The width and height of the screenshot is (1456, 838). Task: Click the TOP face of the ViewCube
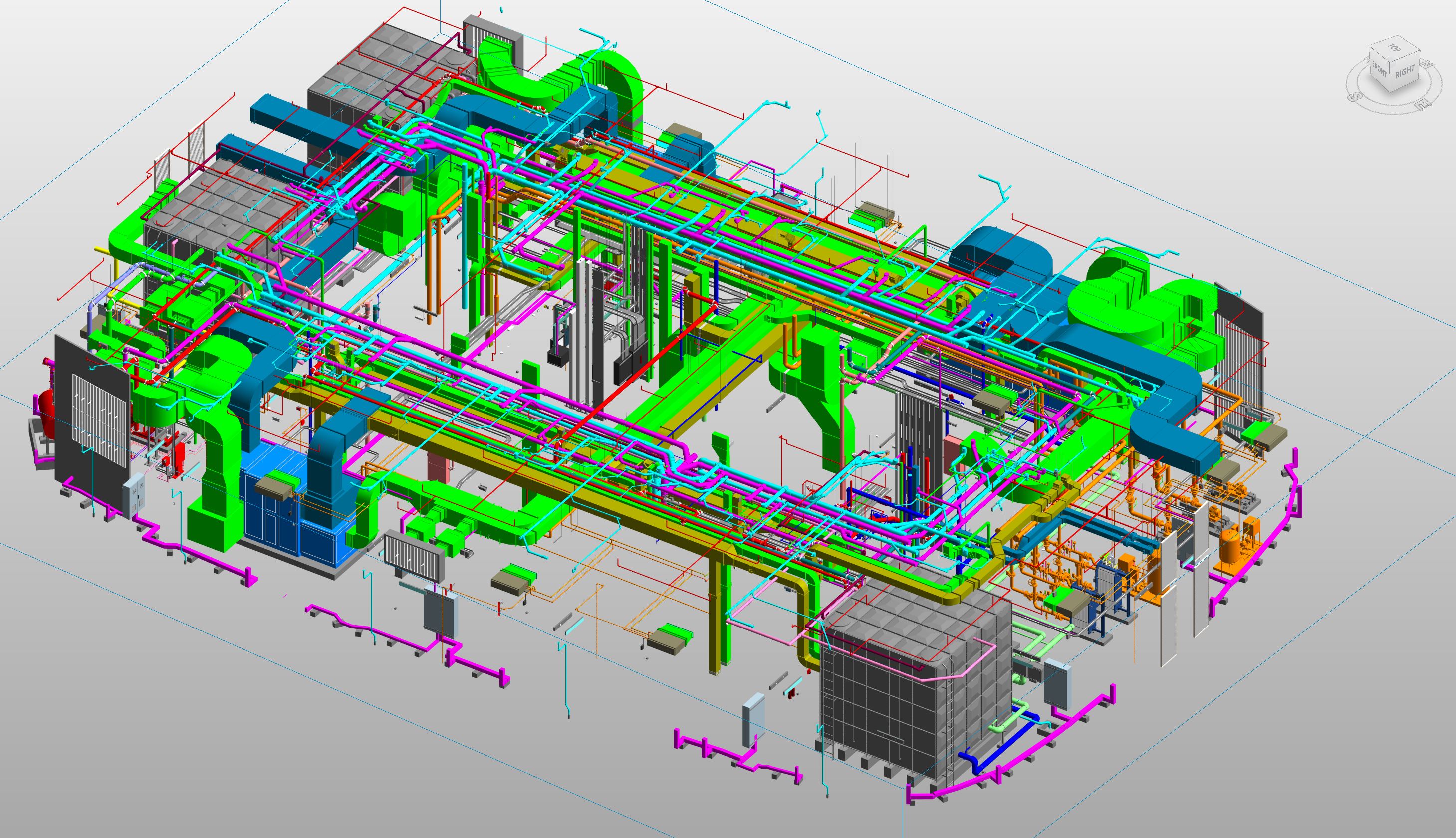click(1395, 48)
